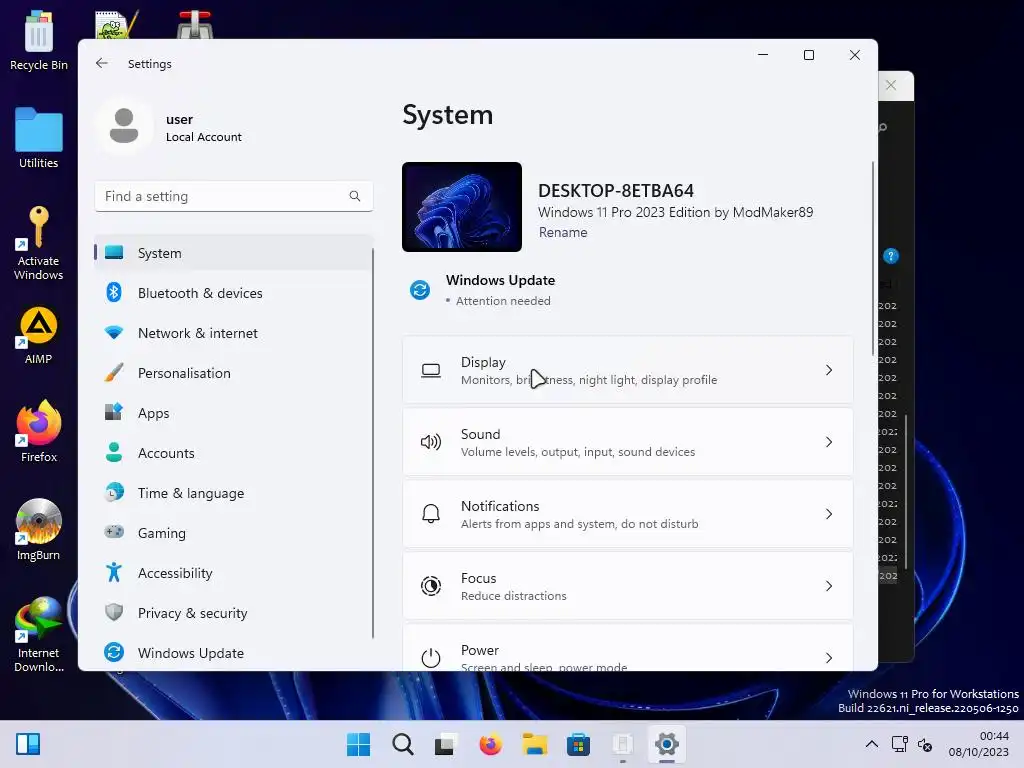The height and width of the screenshot is (768, 1024).
Task: Open Recycle Bin on the desktop
Action: [x=39, y=40]
